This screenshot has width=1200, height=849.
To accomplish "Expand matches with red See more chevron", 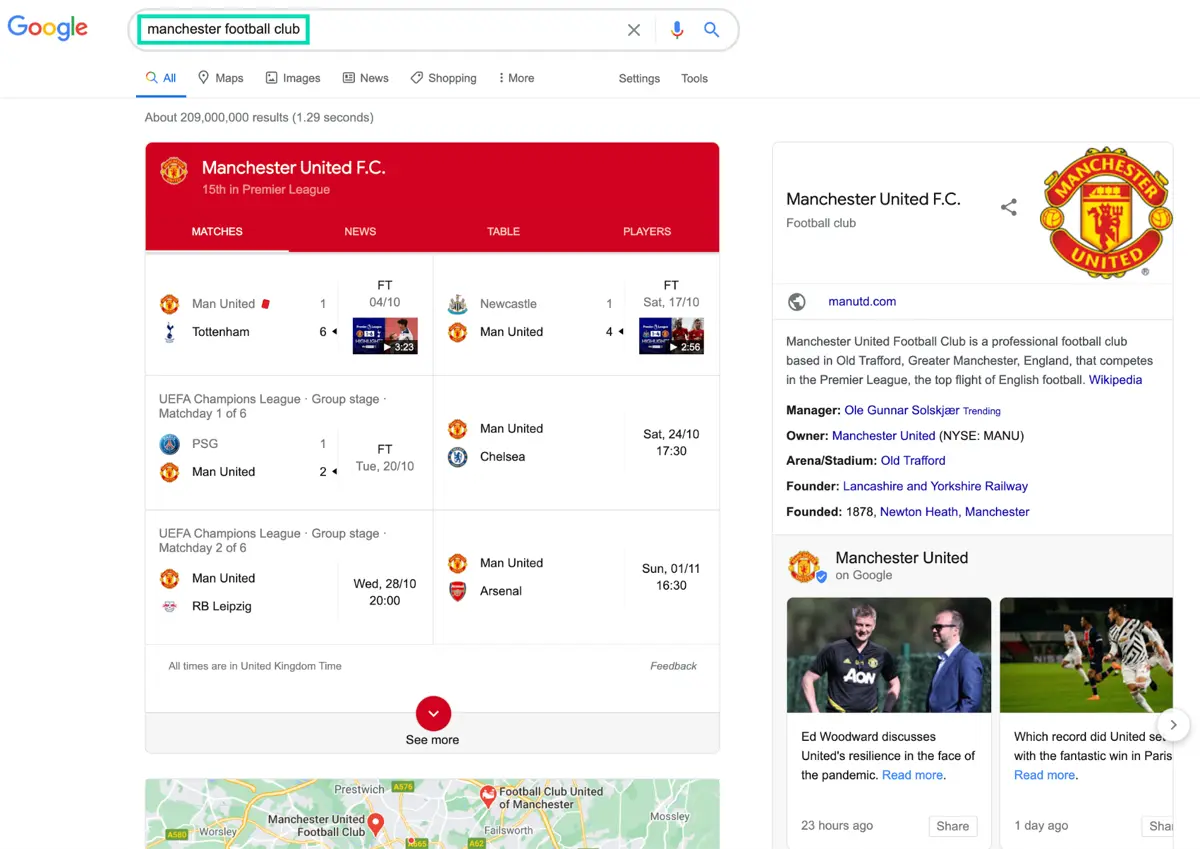I will 433,714.
